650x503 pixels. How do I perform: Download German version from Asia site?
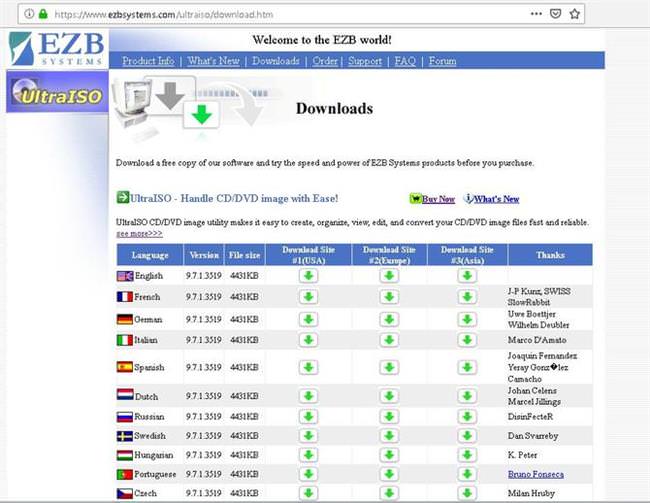[467, 319]
